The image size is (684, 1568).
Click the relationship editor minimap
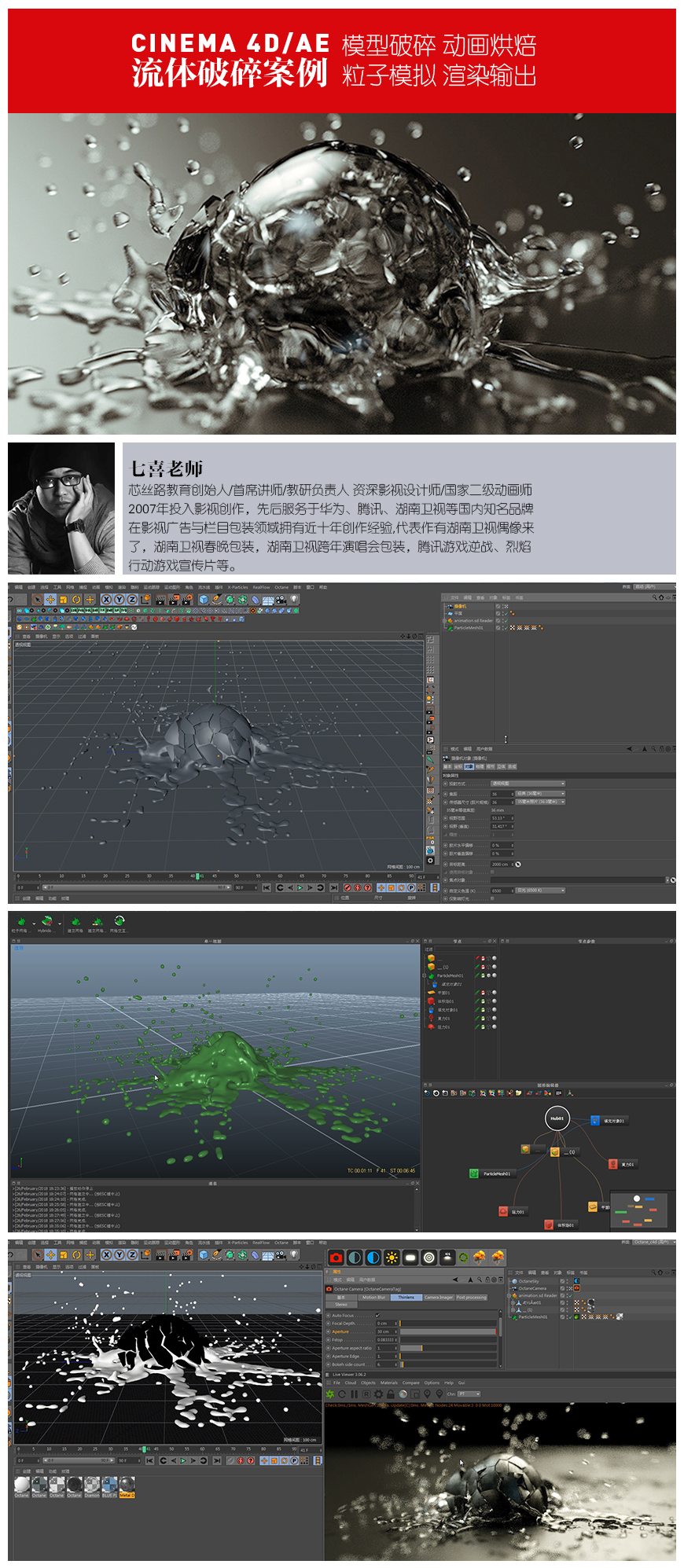[x=639, y=1211]
